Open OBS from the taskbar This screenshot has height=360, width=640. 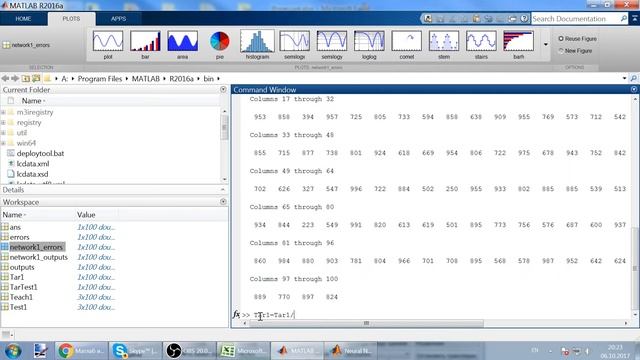coord(189,351)
